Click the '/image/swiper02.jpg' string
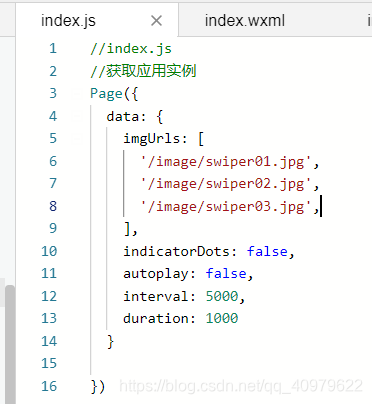 [x=226, y=184]
